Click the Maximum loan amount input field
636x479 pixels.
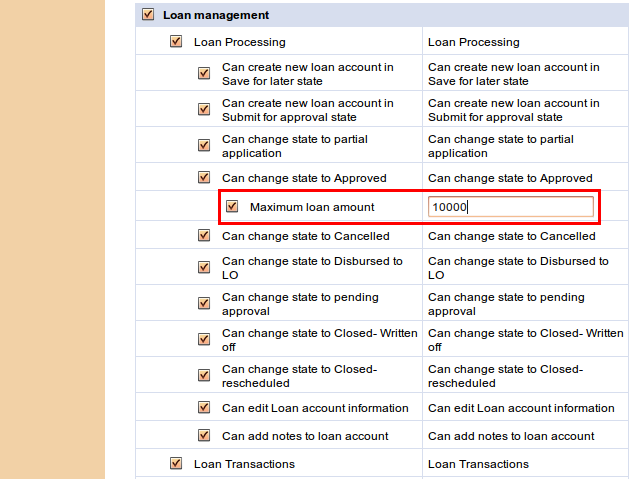pyautogui.click(x=510, y=207)
